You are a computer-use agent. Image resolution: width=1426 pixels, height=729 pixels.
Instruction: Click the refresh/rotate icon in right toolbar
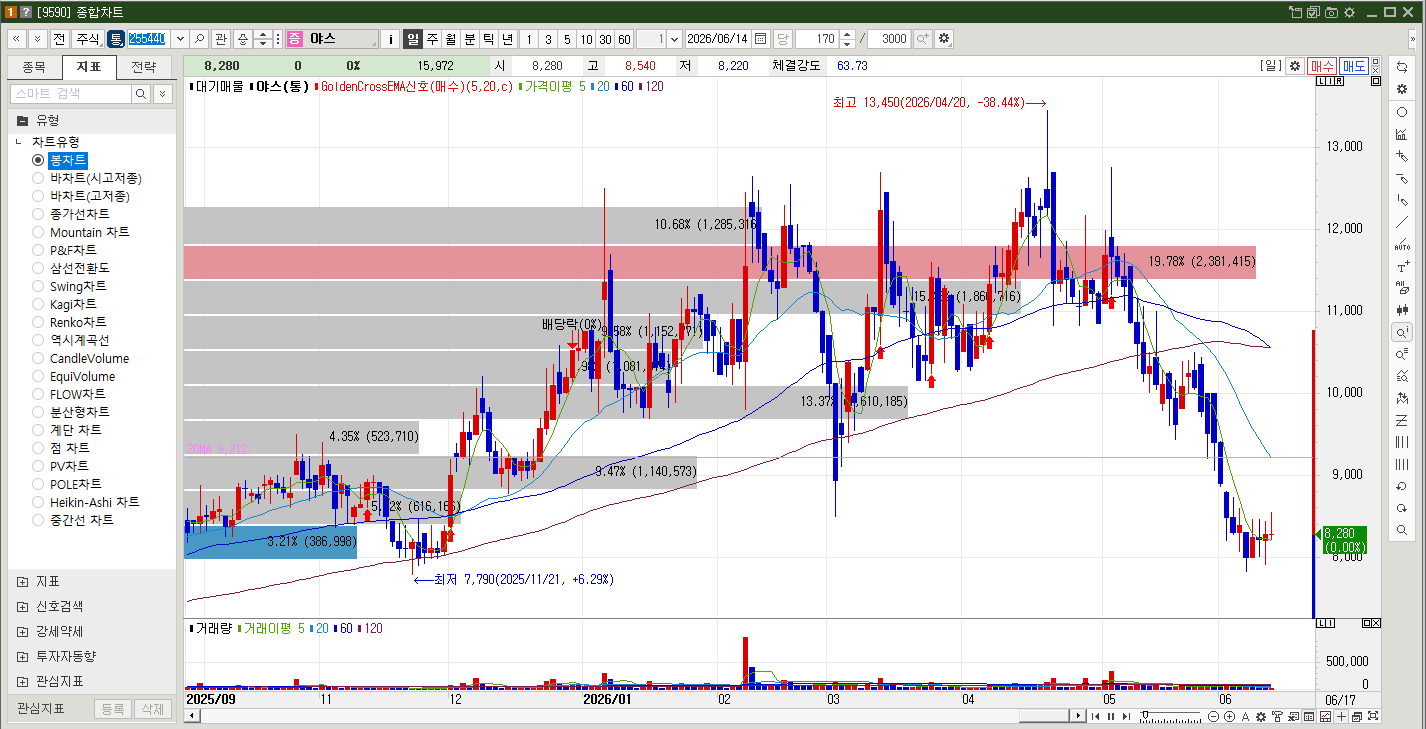pyautogui.click(x=1402, y=67)
